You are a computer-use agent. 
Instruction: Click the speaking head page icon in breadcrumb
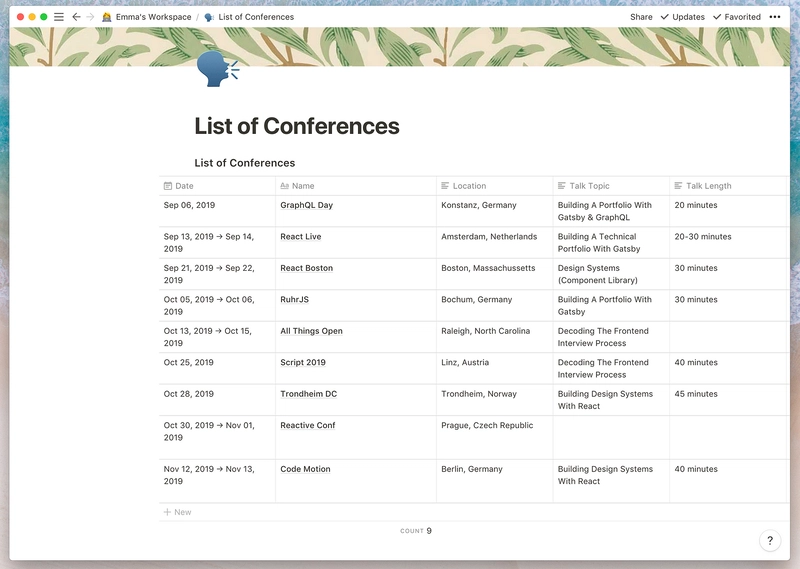209,17
